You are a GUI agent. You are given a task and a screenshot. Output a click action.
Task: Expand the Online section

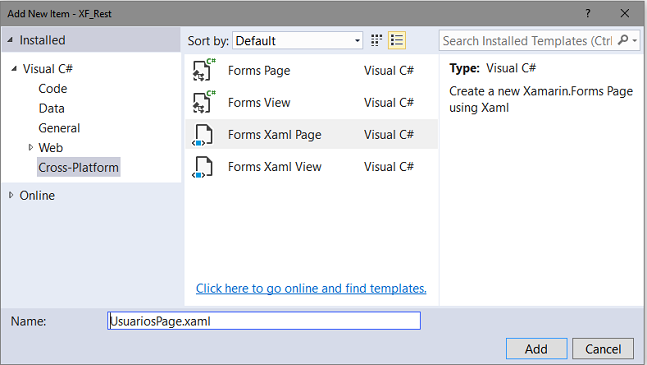[11, 195]
